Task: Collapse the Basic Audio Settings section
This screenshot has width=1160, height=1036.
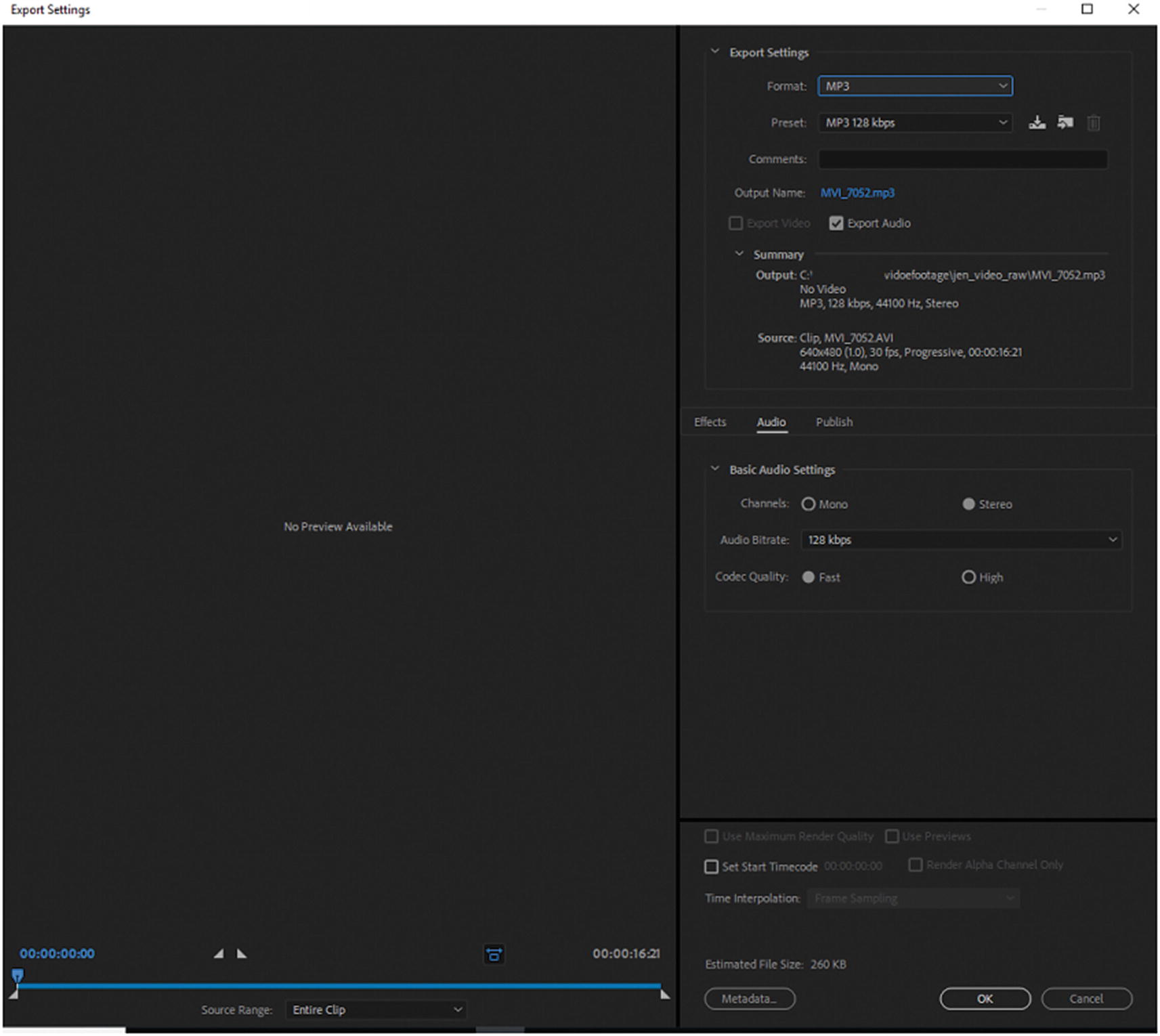Action: click(x=714, y=469)
